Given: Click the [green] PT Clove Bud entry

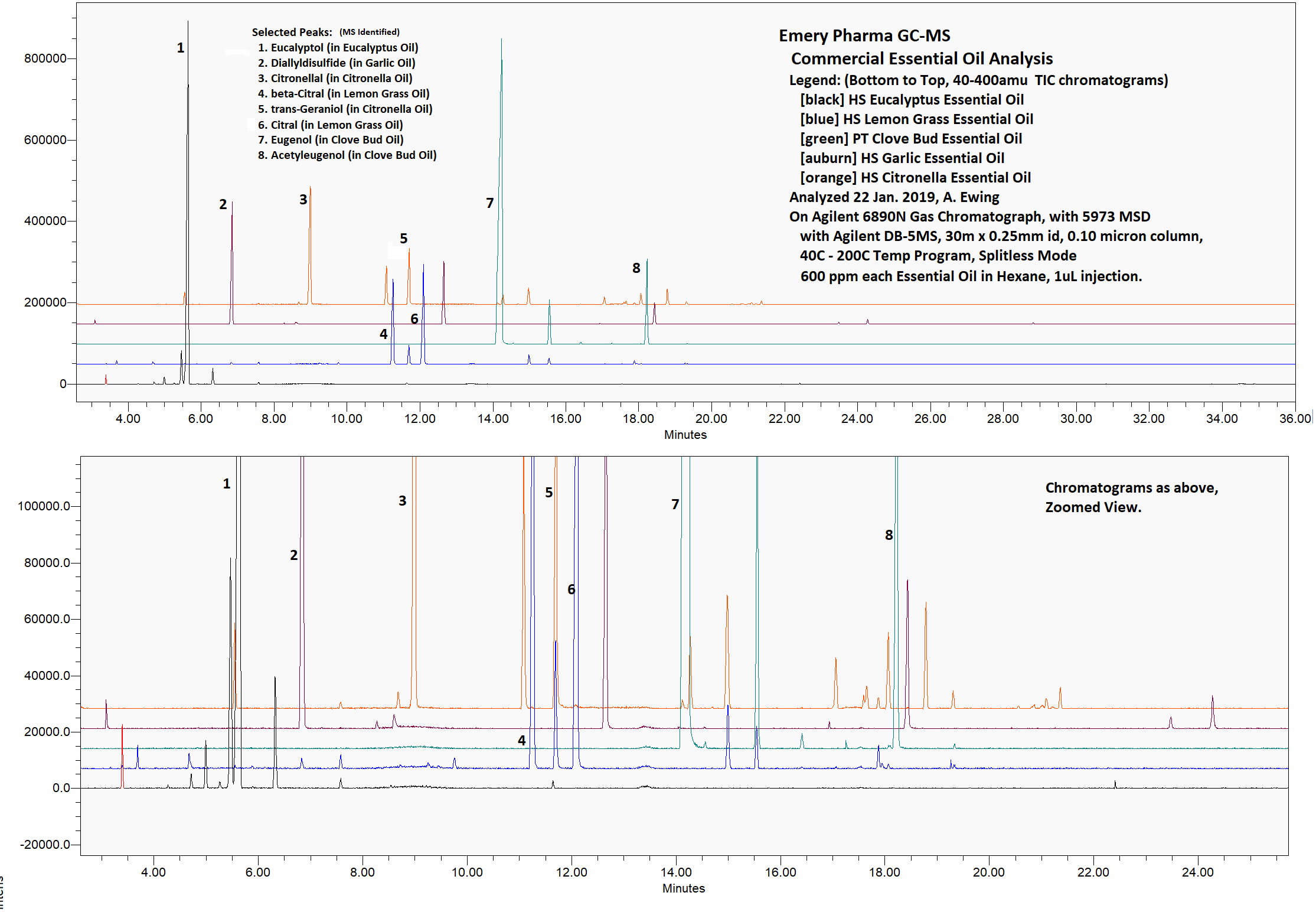Looking at the screenshot, I should [911, 139].
